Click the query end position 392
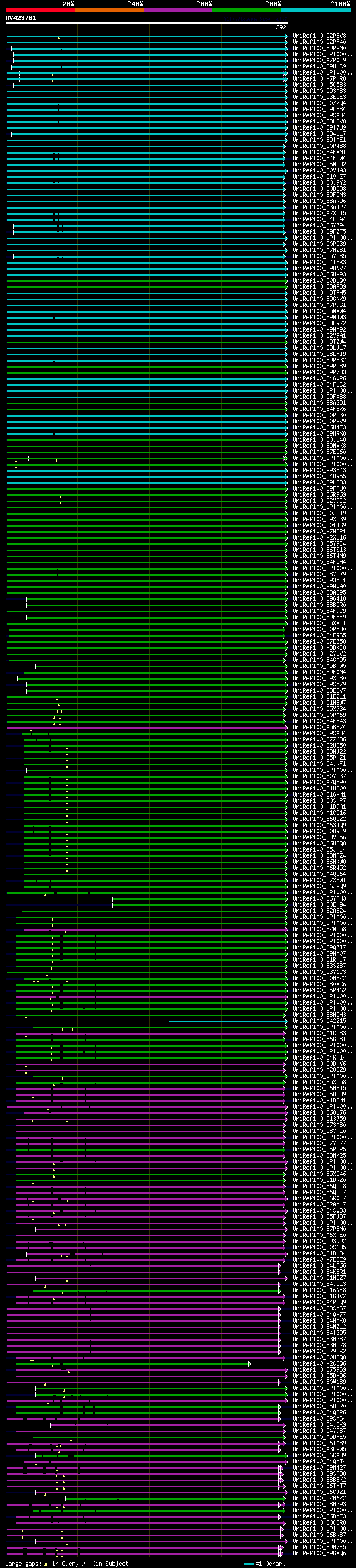The image size is (356, 1568). pyautogui.click(x=281, y=27)
